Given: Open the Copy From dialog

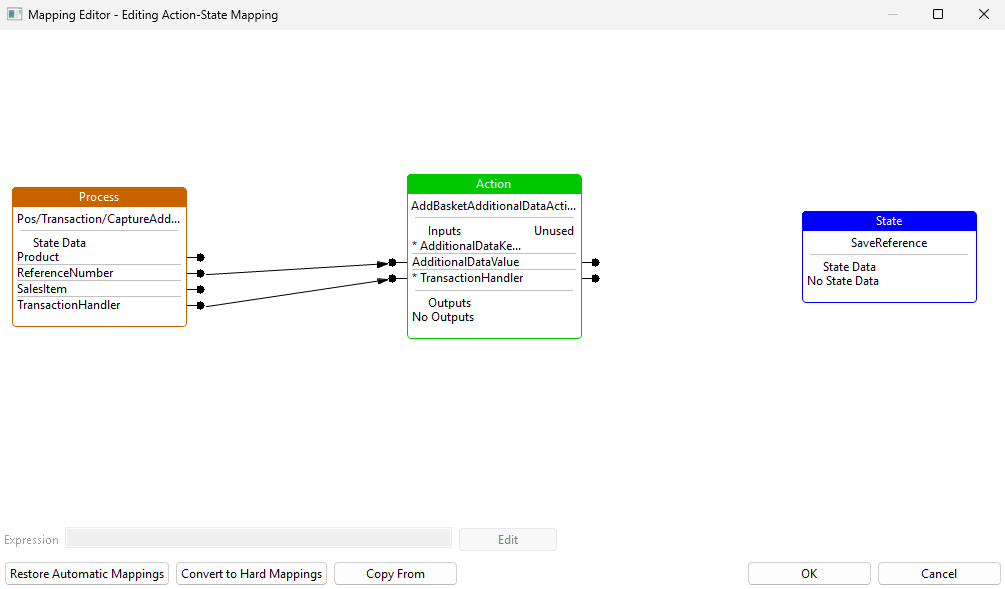Looking at the screenshot, I should [x=395, y=573].
